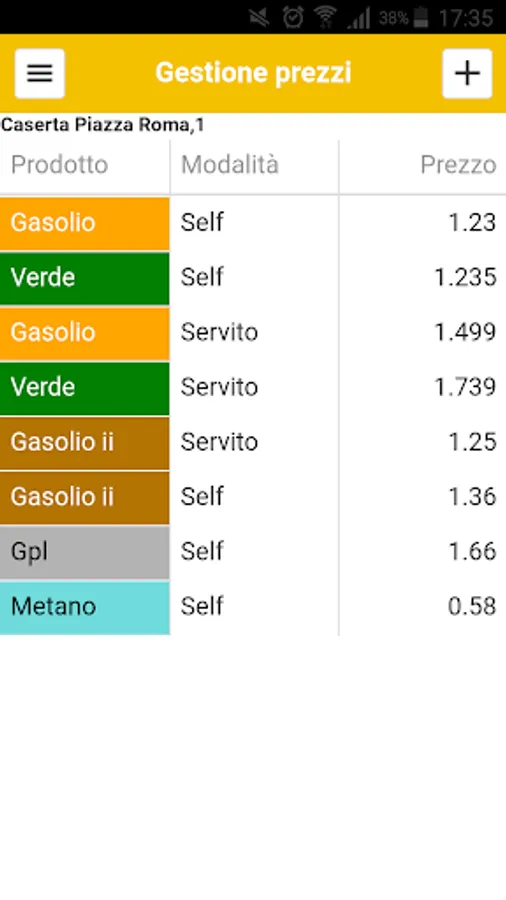Tap the signal strength status icon
The image size is (506, 900).
[x=359, y=17]
